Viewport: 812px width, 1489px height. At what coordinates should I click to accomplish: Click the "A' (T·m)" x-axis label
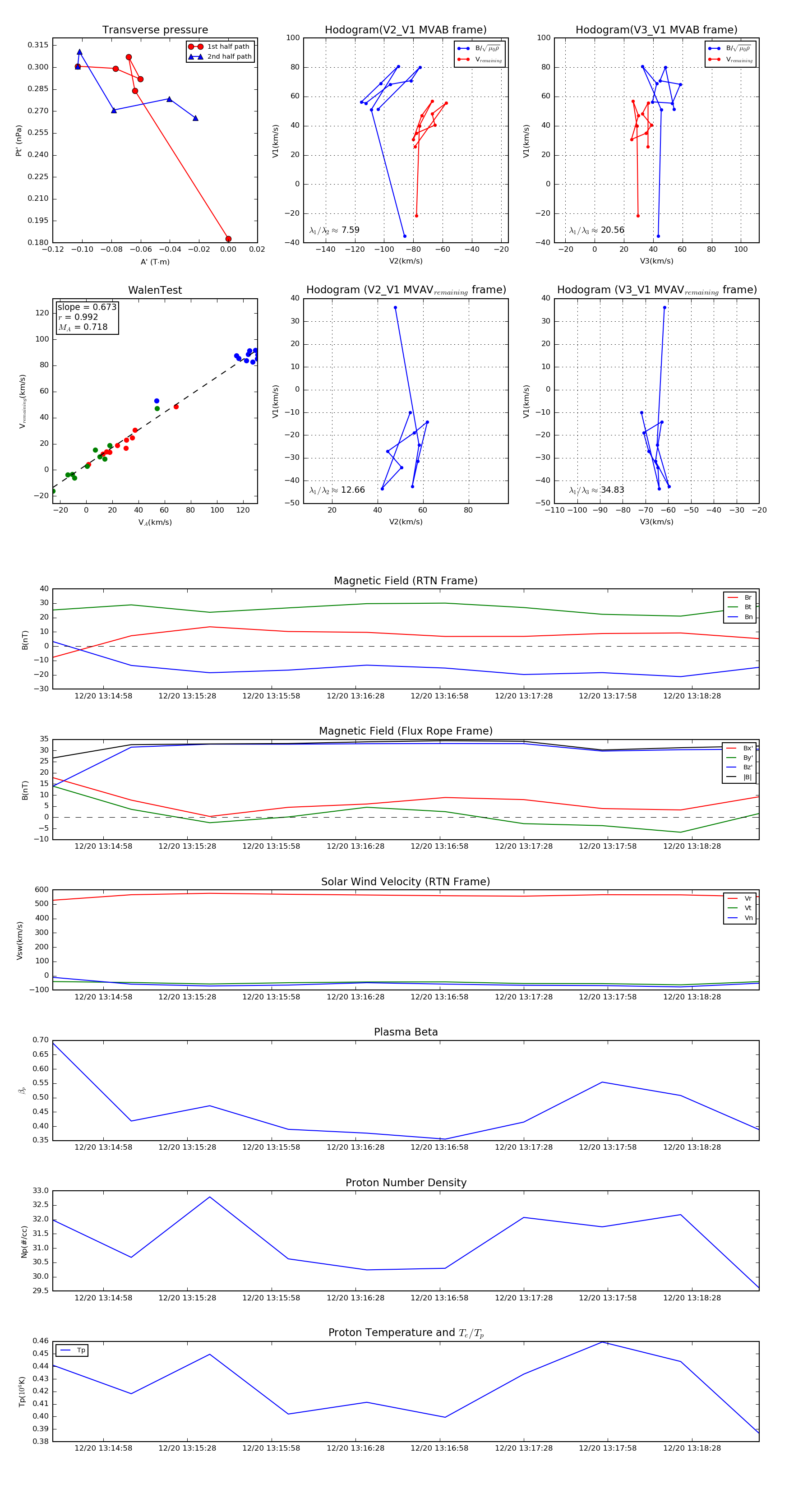(x=155, y=262)
